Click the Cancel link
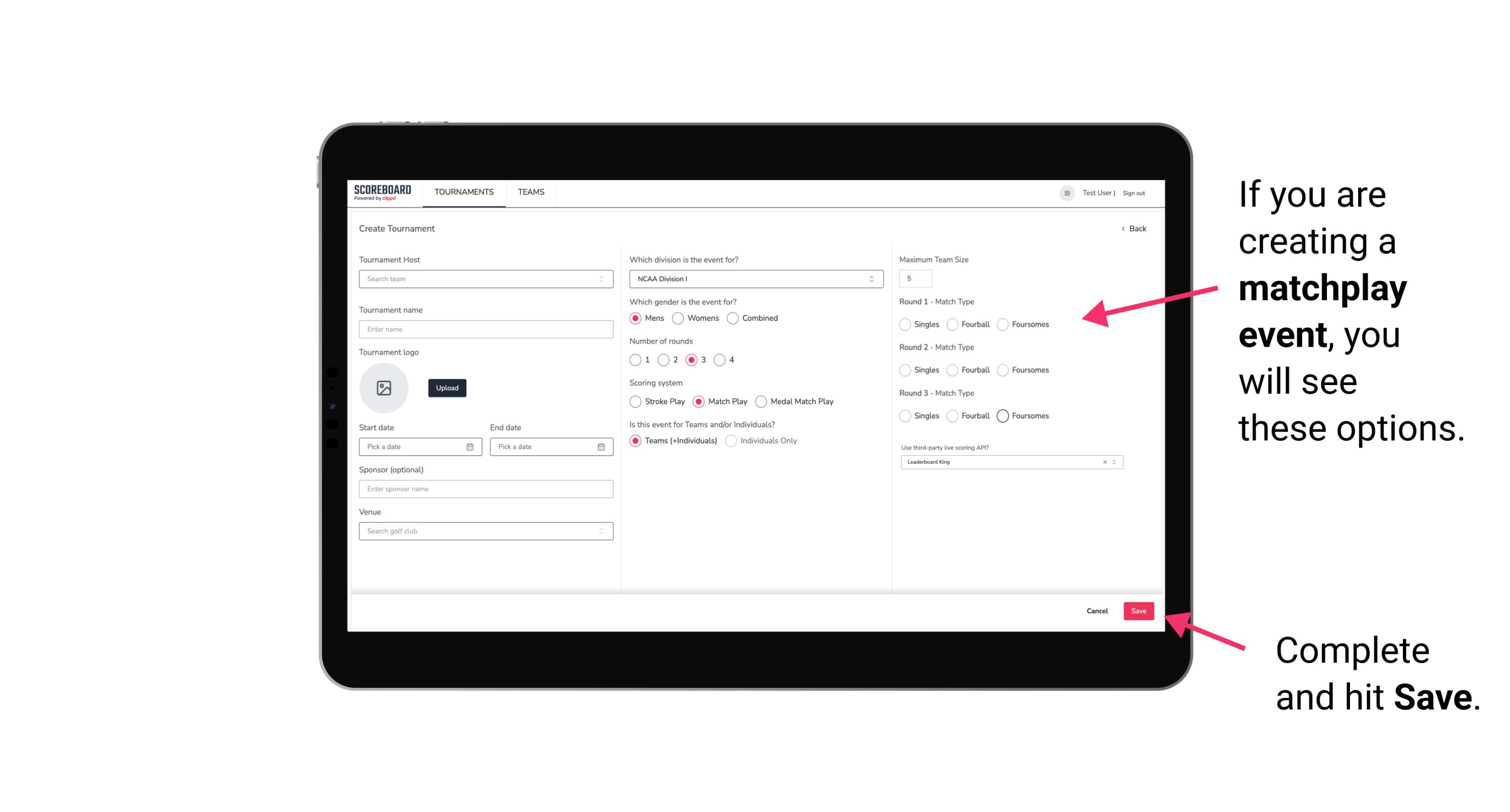The height and width of the screenshot is (812, 1510). click(1097, 610)
